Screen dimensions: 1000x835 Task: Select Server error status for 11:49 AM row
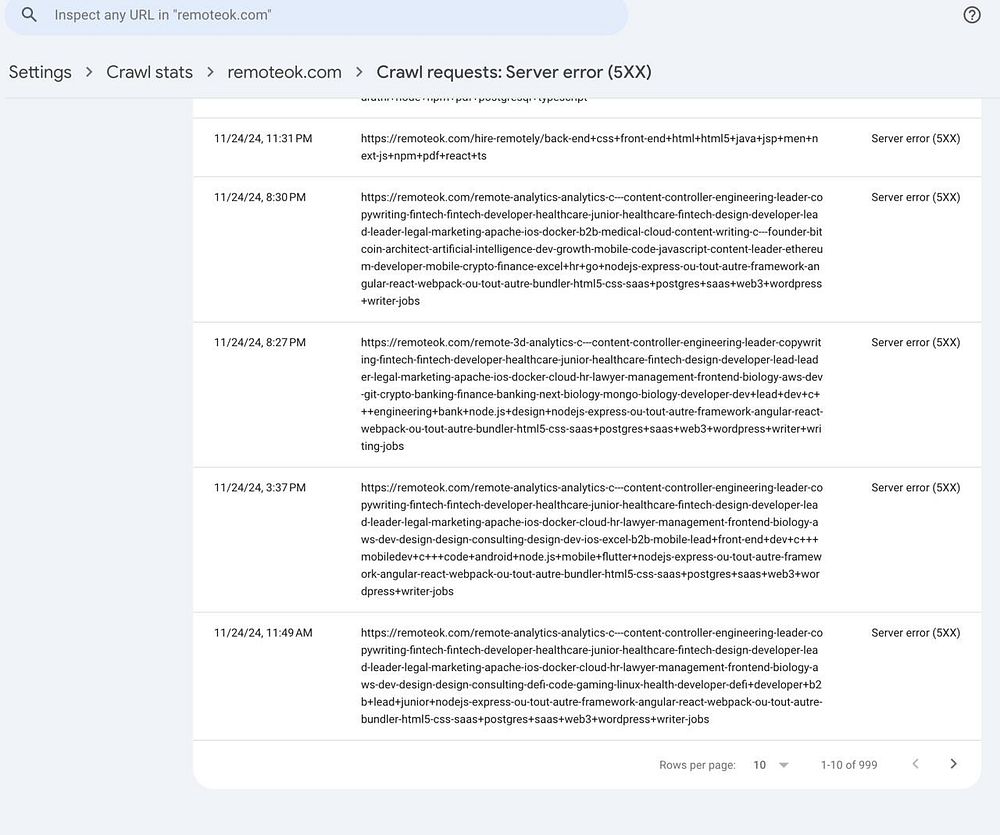pos(915,633)
